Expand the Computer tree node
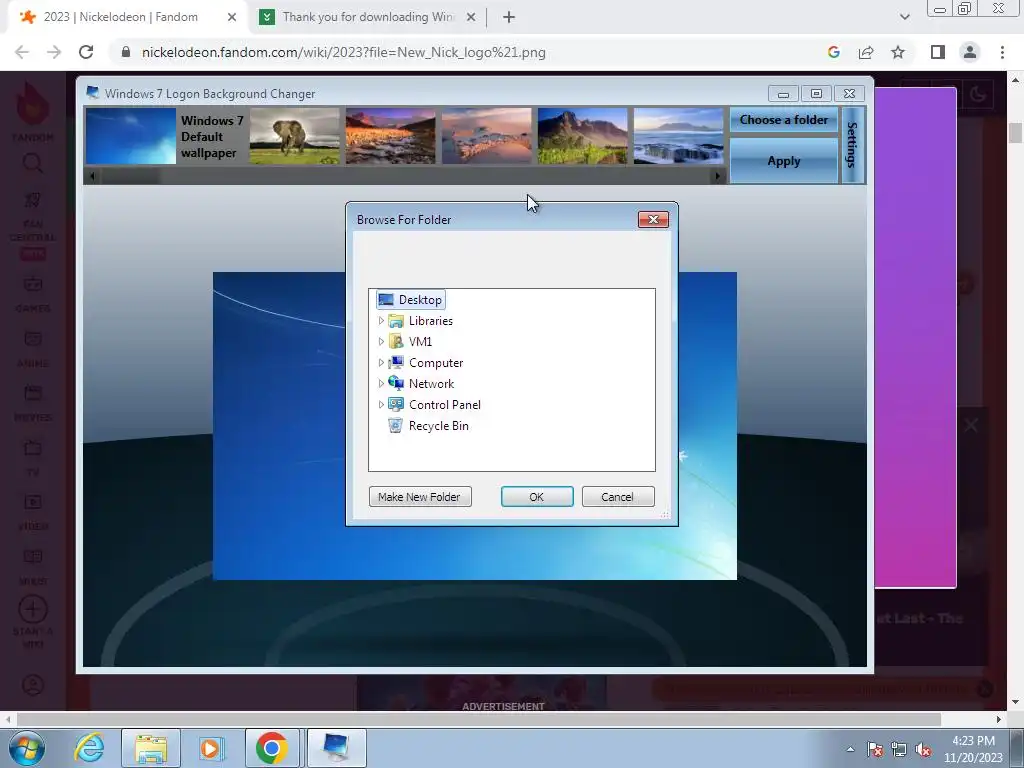Image resolution: width=1024 pixels, height=768 pixels. coord(381,362)
